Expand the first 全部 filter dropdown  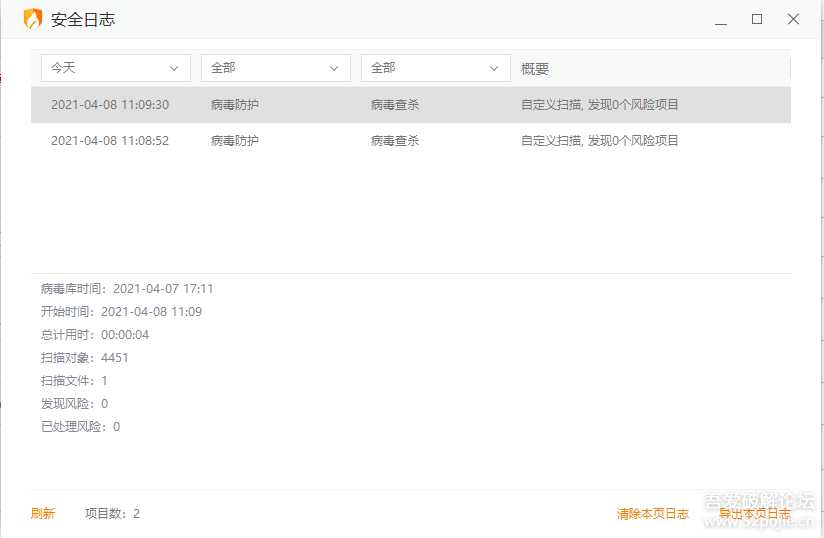click(x=276, y=68)
